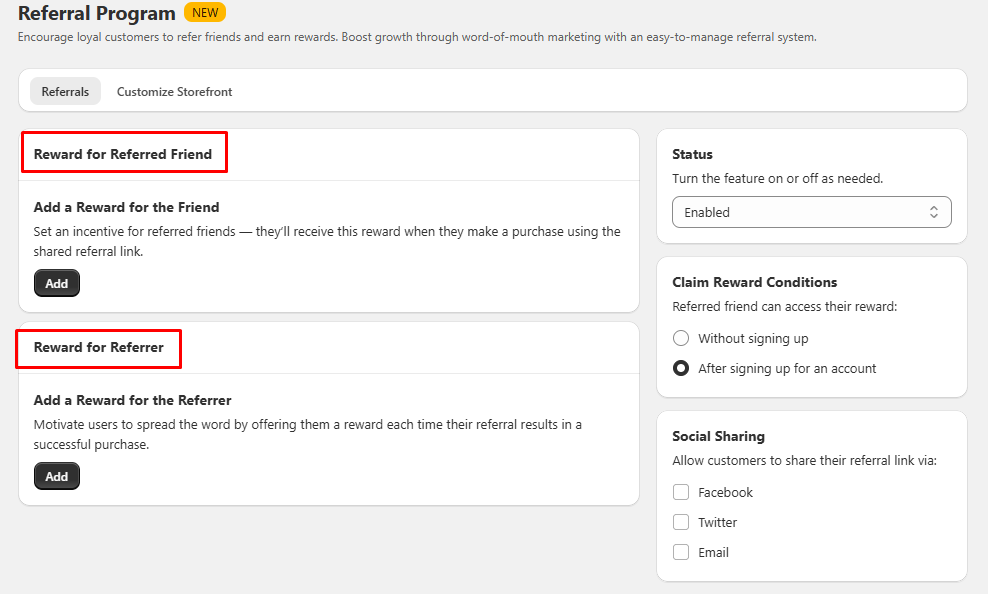
Task: Click the Reward for Referrer heading
Action: [x=99, y=347]
